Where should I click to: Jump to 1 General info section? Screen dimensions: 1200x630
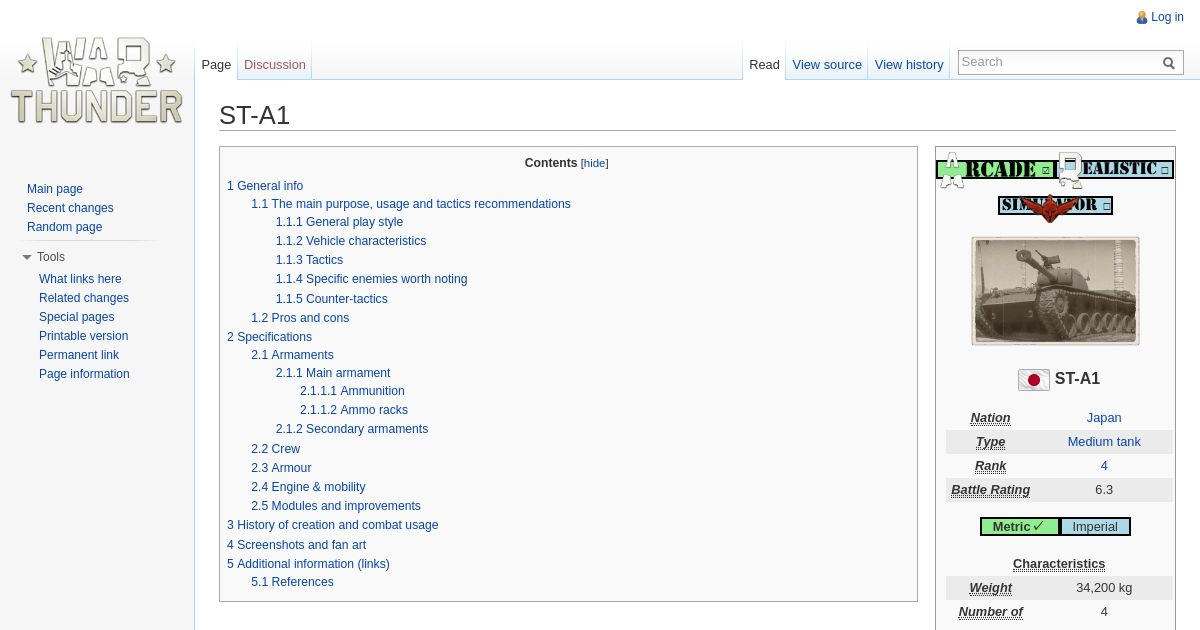click(x=265, y=186)
